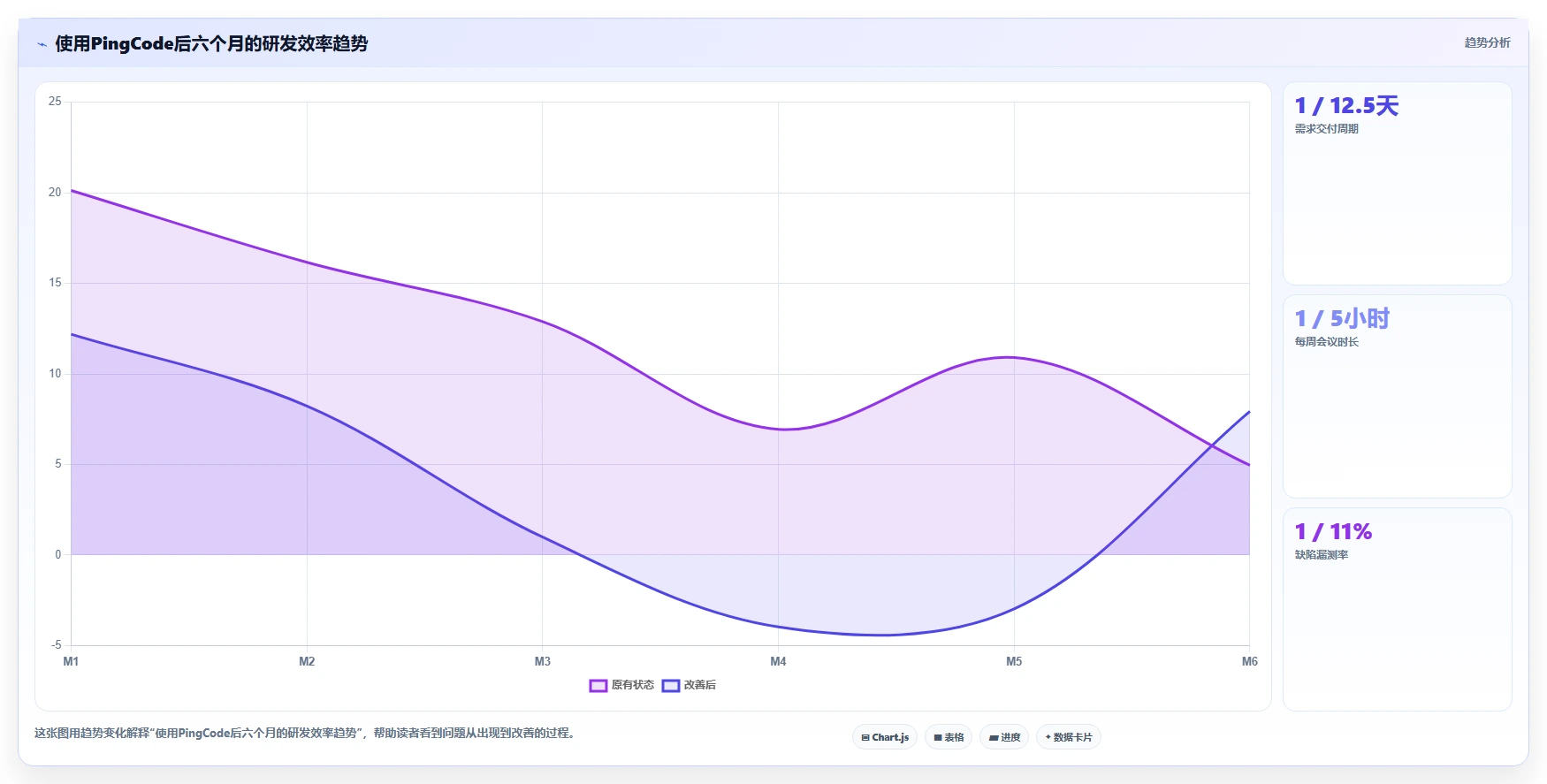Toggle the 原有状态 legend color swatch
Image resolution: width=1547 pixels, height=784 pixels.
pos(598,686)
